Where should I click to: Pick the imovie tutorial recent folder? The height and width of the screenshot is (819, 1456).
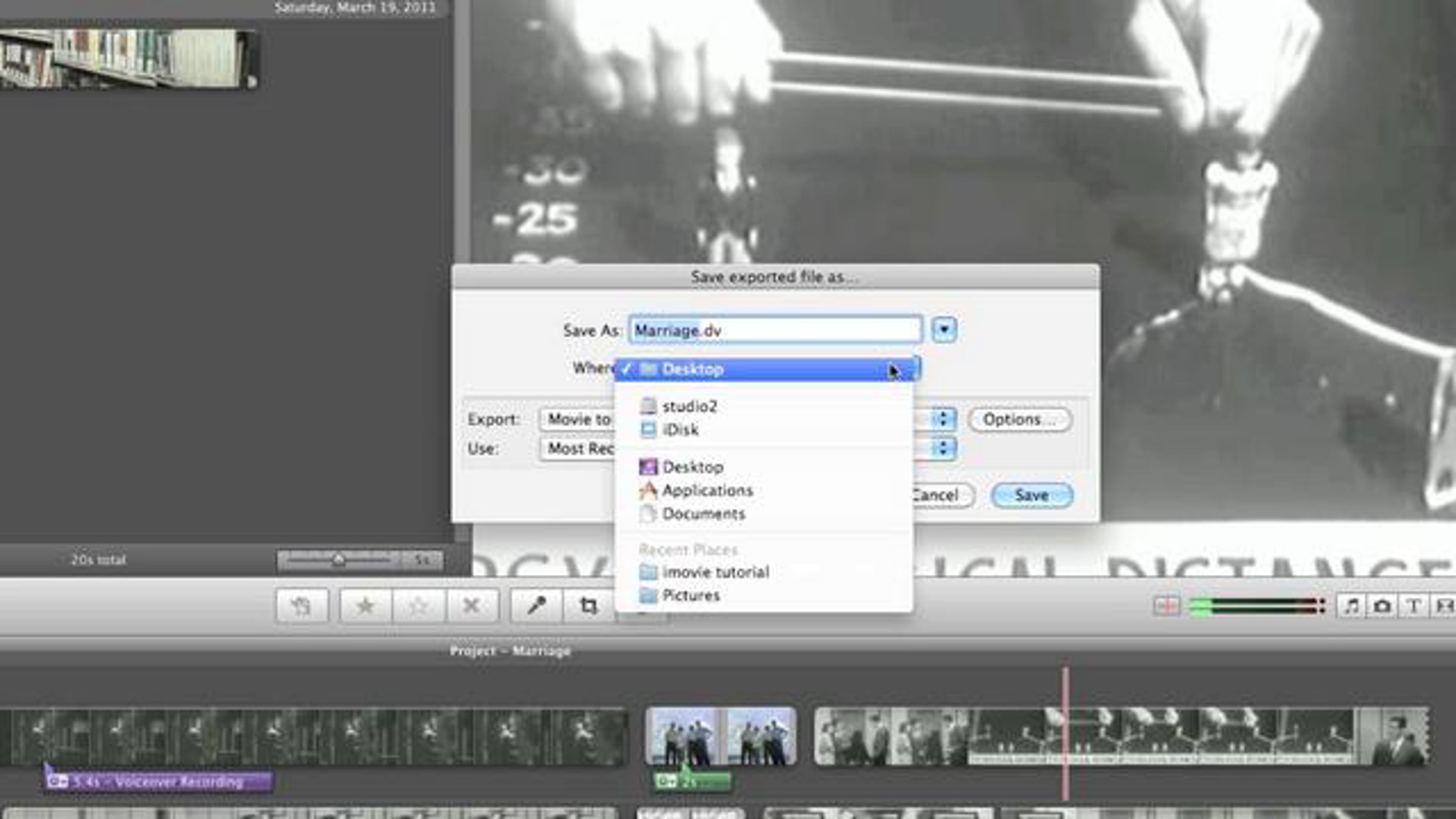coord(715,572)
